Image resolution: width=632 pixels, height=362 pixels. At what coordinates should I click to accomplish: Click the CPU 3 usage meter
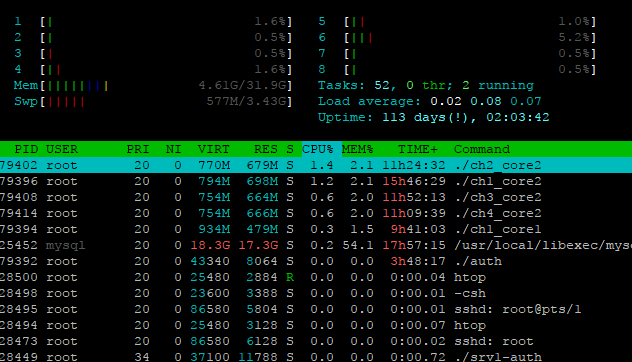[153, 53]
